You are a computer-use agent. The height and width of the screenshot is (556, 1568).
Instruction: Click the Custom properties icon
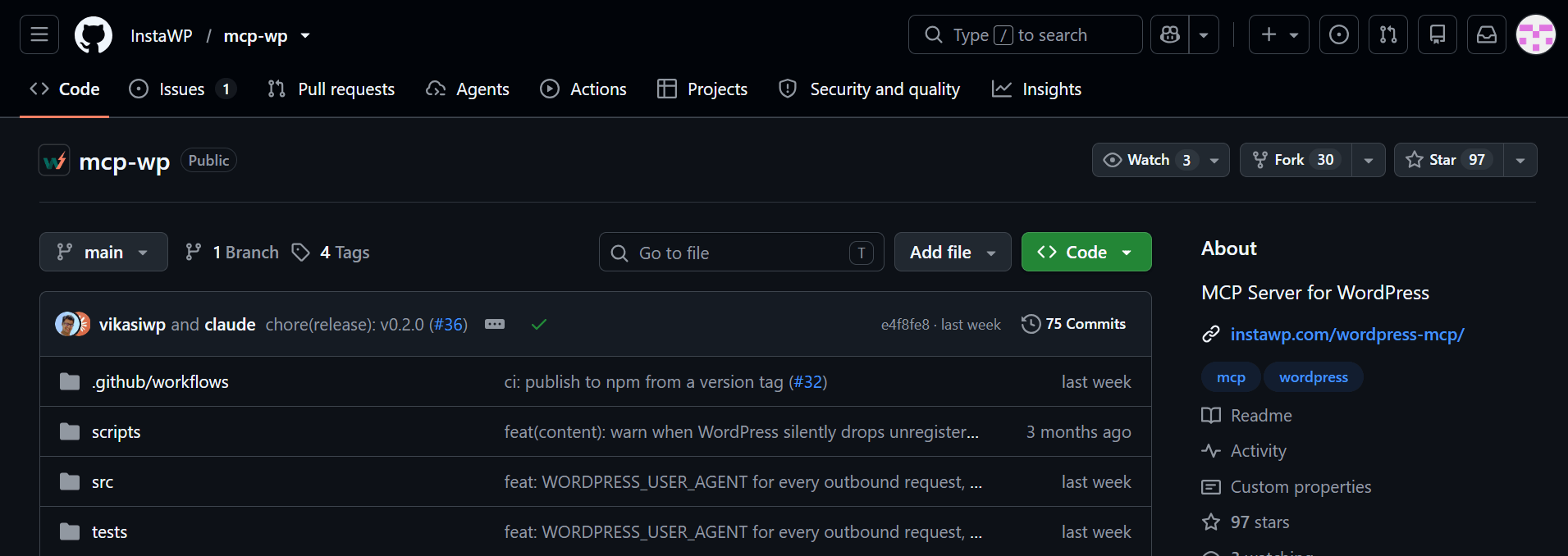click(1211, 487)
